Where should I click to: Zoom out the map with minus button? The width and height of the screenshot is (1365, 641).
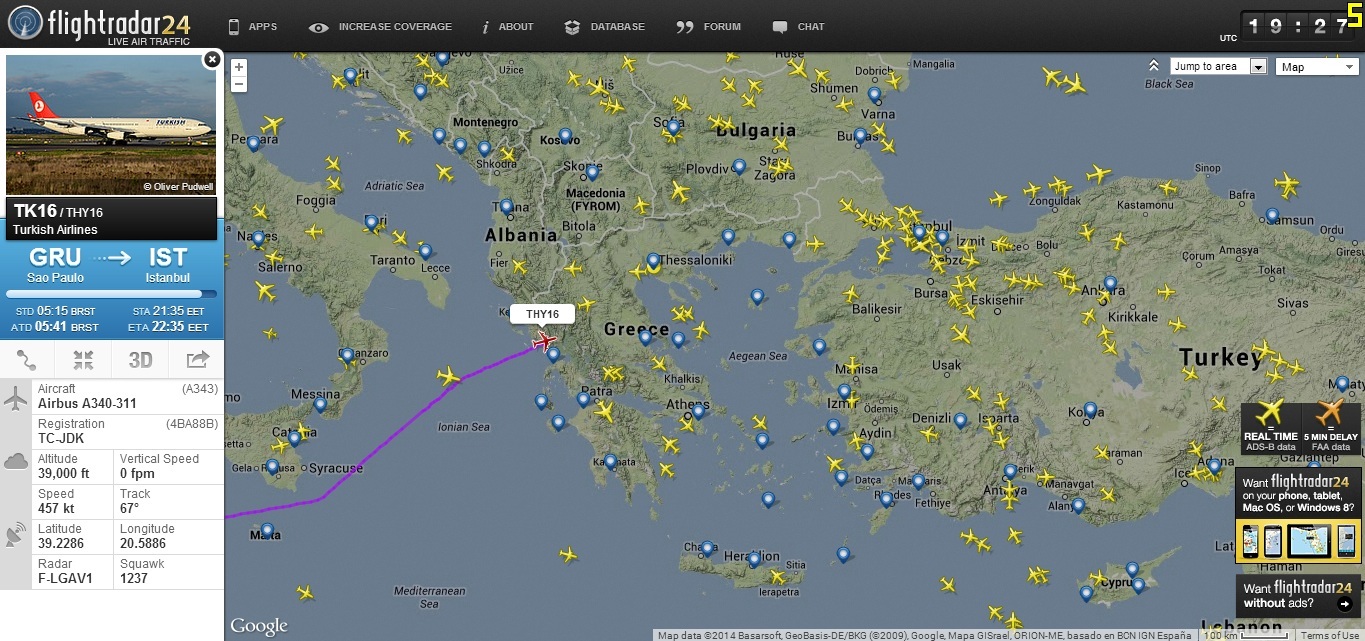[x=239, y=84]
